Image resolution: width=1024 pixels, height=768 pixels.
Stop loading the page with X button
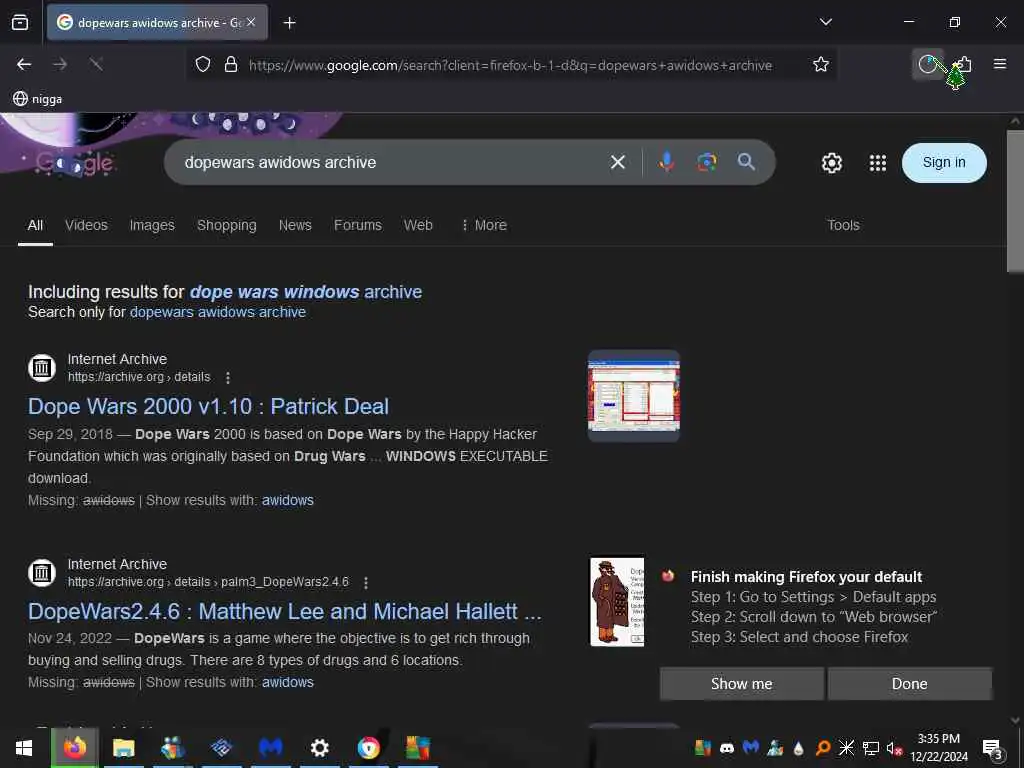(x=96, y=64)
